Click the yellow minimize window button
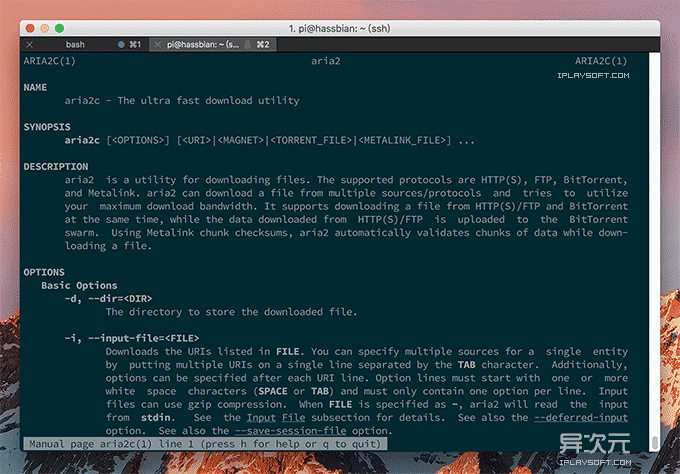680x474 pixels. (x=45, y=28)
